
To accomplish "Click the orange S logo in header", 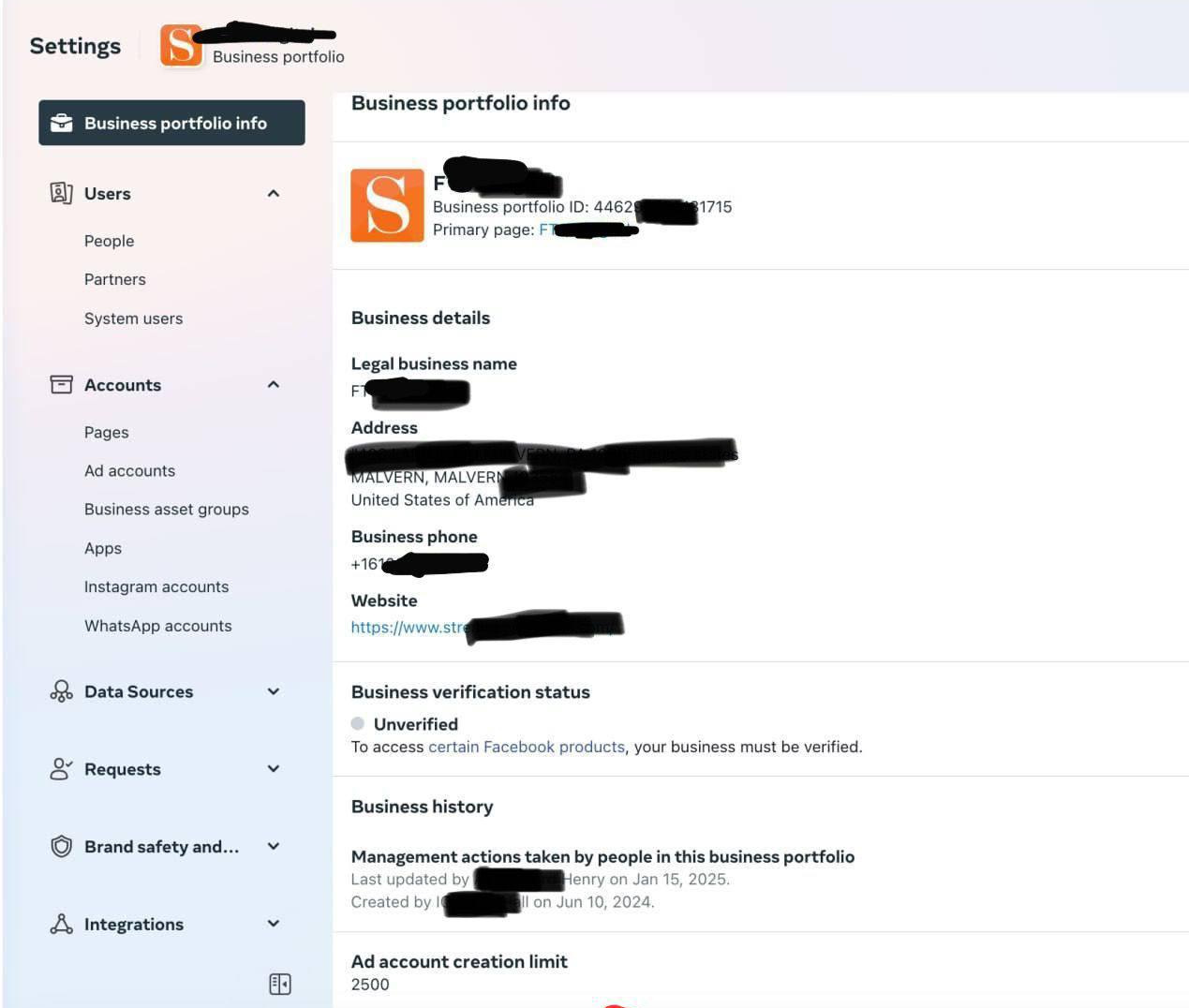I will coord(181,46).
